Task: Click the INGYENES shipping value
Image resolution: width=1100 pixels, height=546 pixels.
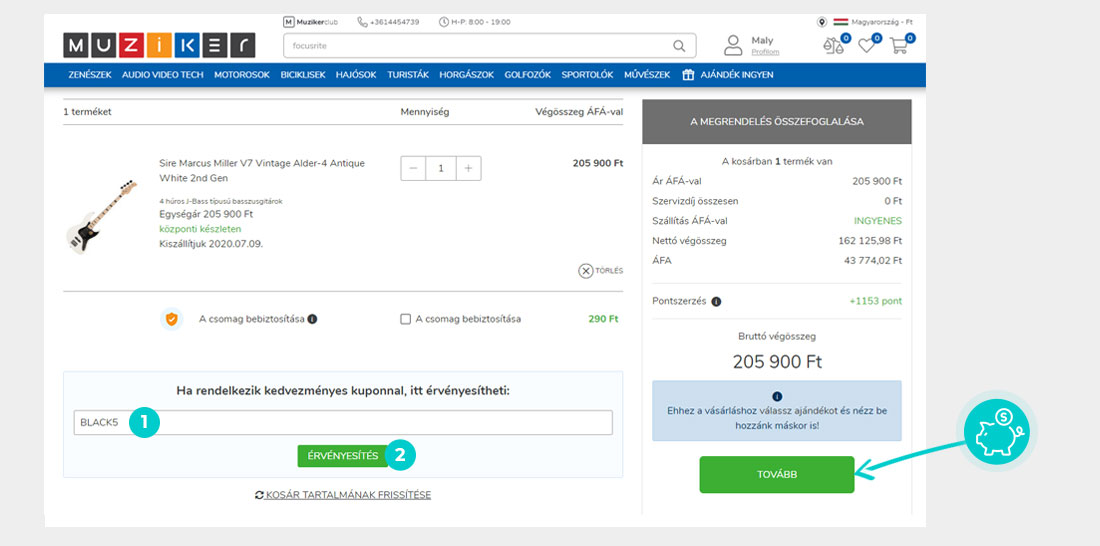Action: (878, 221)
